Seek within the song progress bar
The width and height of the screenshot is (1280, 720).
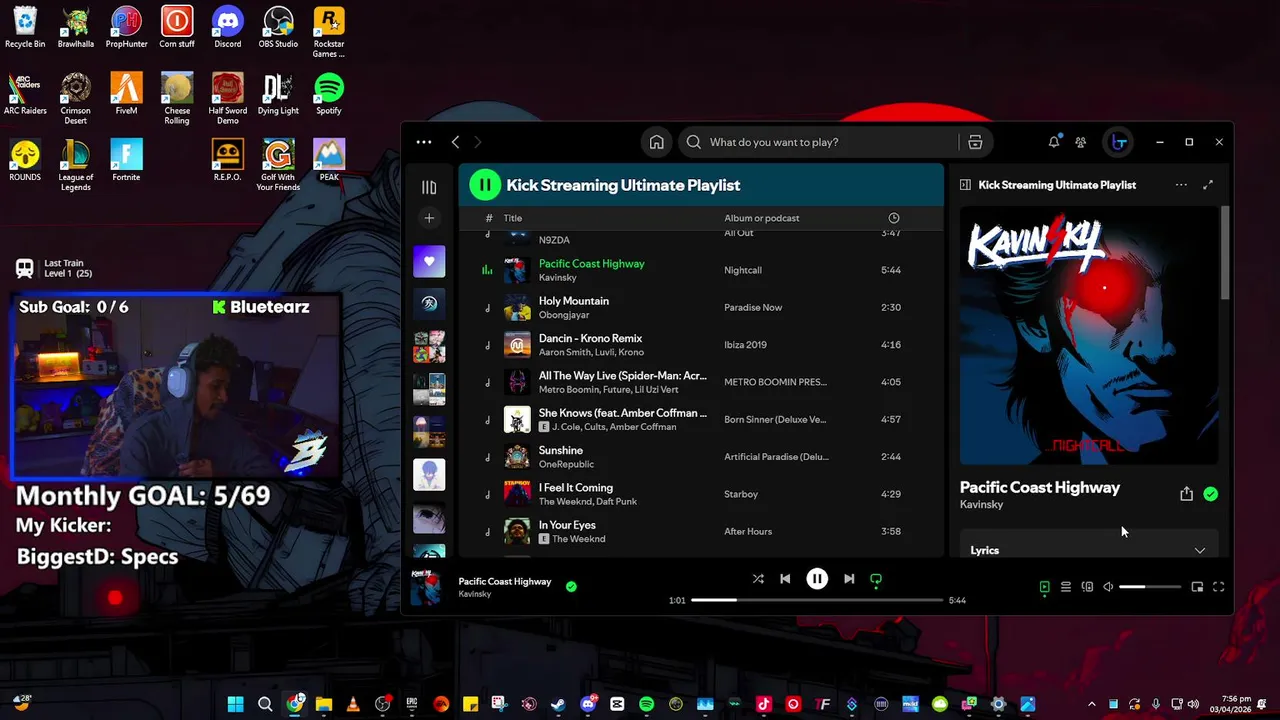pyautogui.click(x=817, y=600)
